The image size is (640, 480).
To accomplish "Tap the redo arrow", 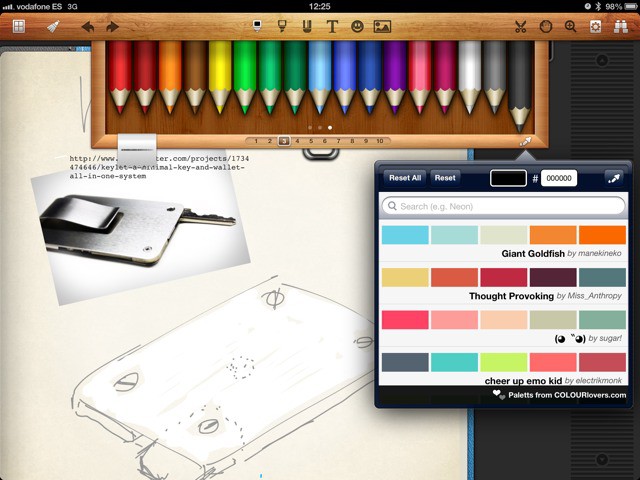I will (x=112, y=27).
